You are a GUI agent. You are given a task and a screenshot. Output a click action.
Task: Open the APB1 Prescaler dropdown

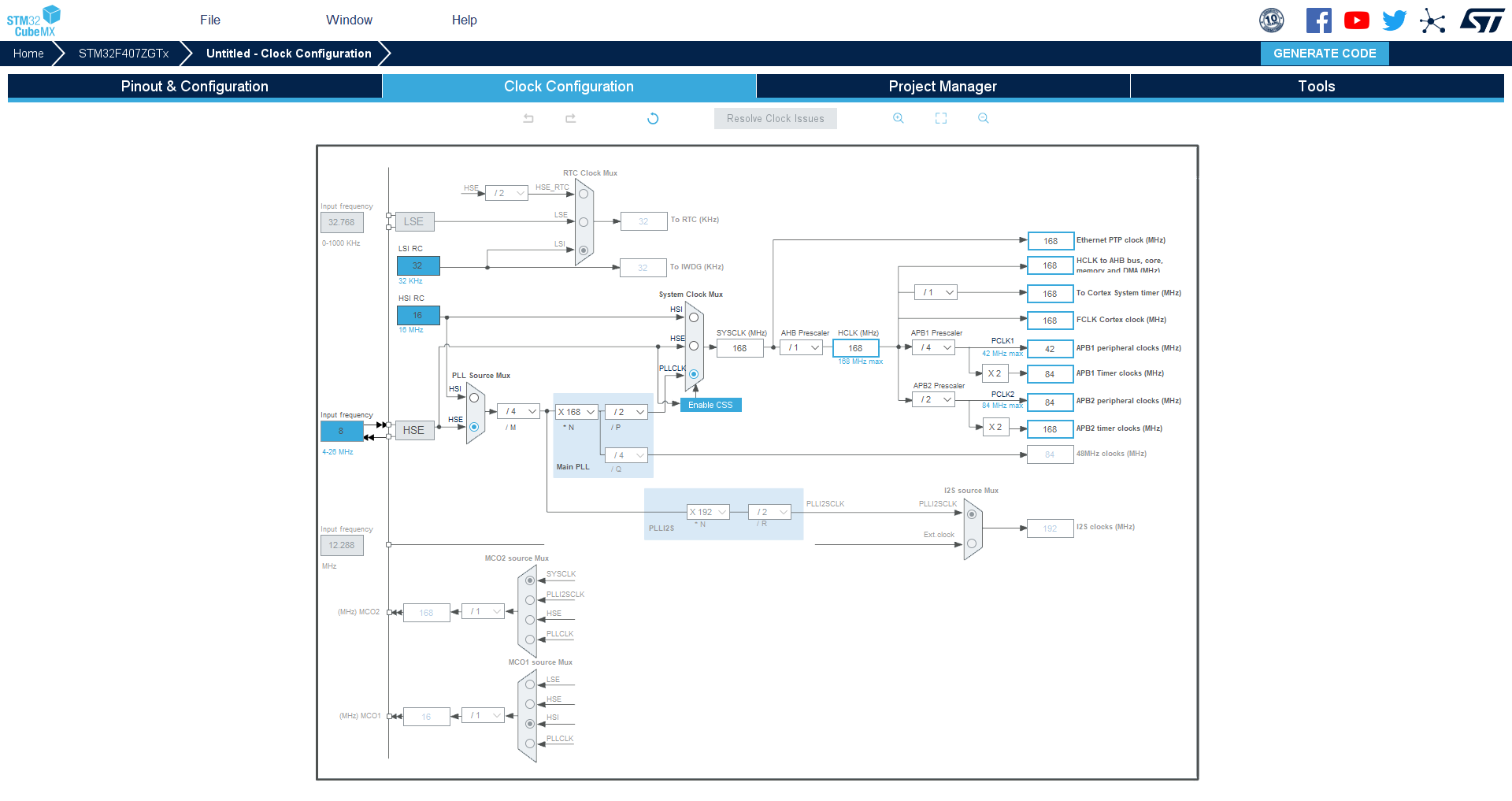(x=933, y=347)
